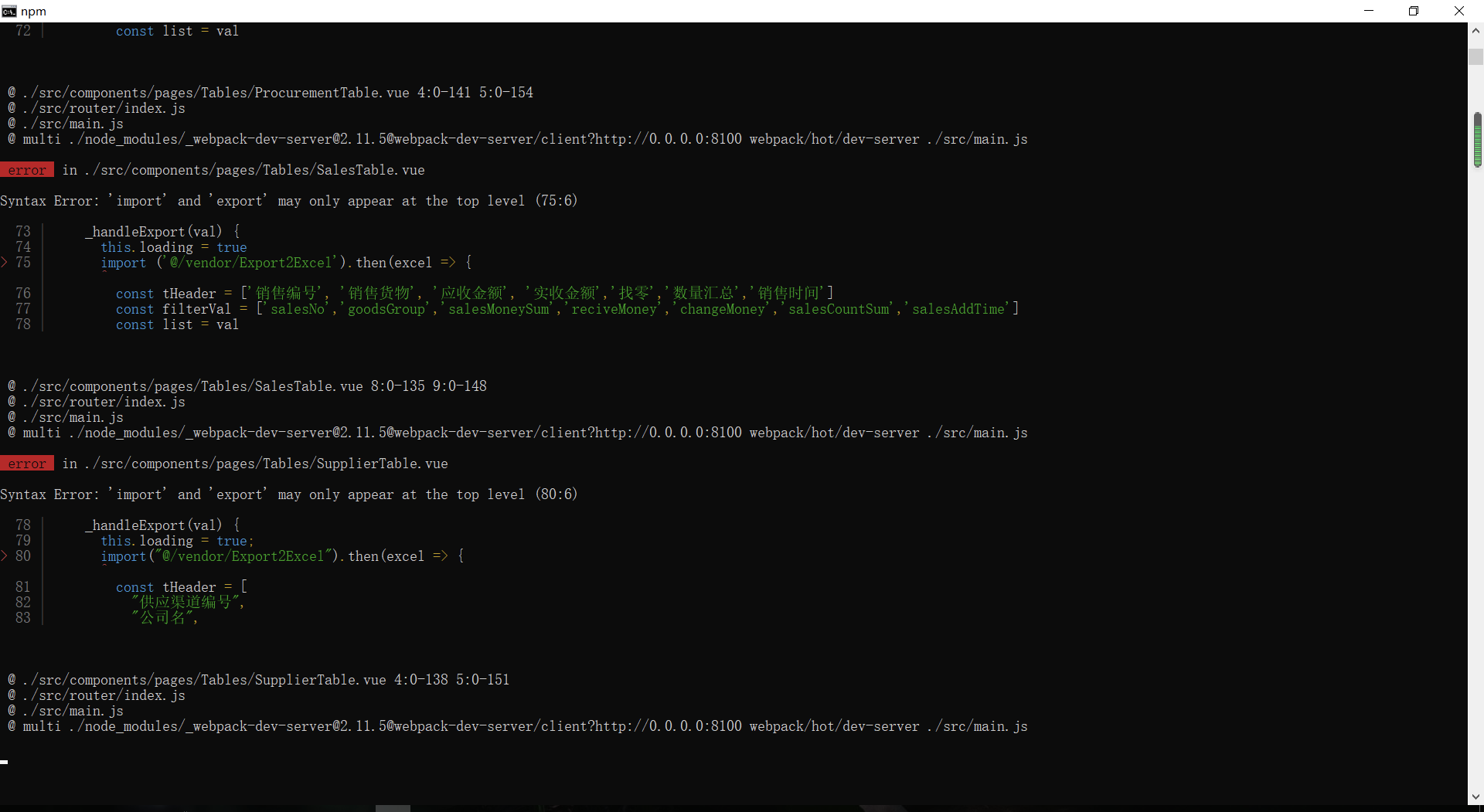This screenshot has height=812, width=1484.
Task: Click the Restore Down window button
Action: [x=1414, y=11]
